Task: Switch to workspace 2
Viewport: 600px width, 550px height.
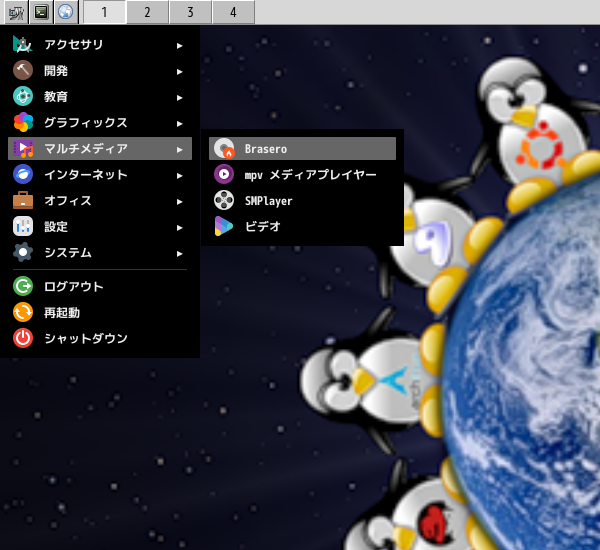Action: coord(147,12)
